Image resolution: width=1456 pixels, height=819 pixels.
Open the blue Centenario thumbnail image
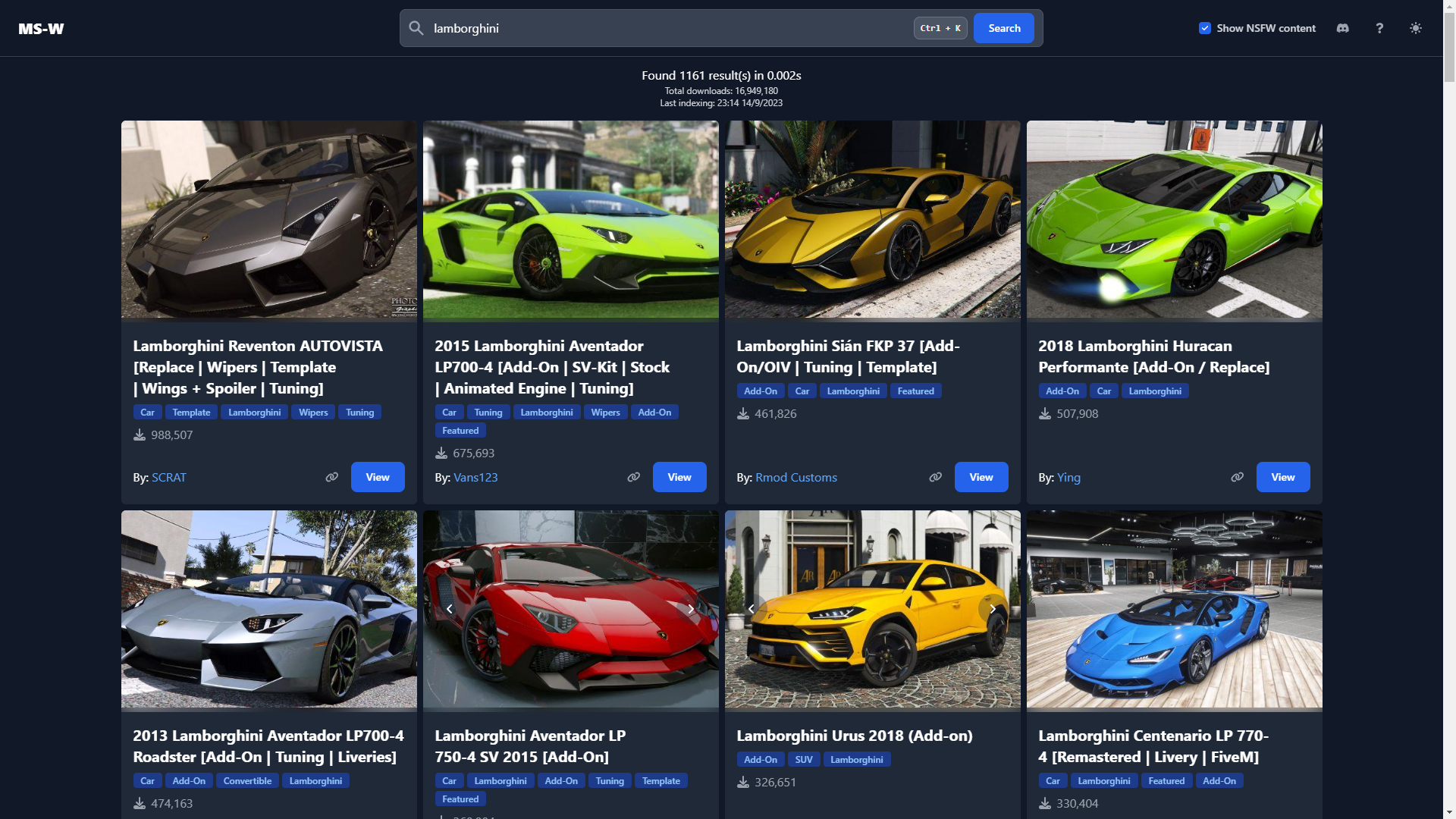(x=1175, y=609)
